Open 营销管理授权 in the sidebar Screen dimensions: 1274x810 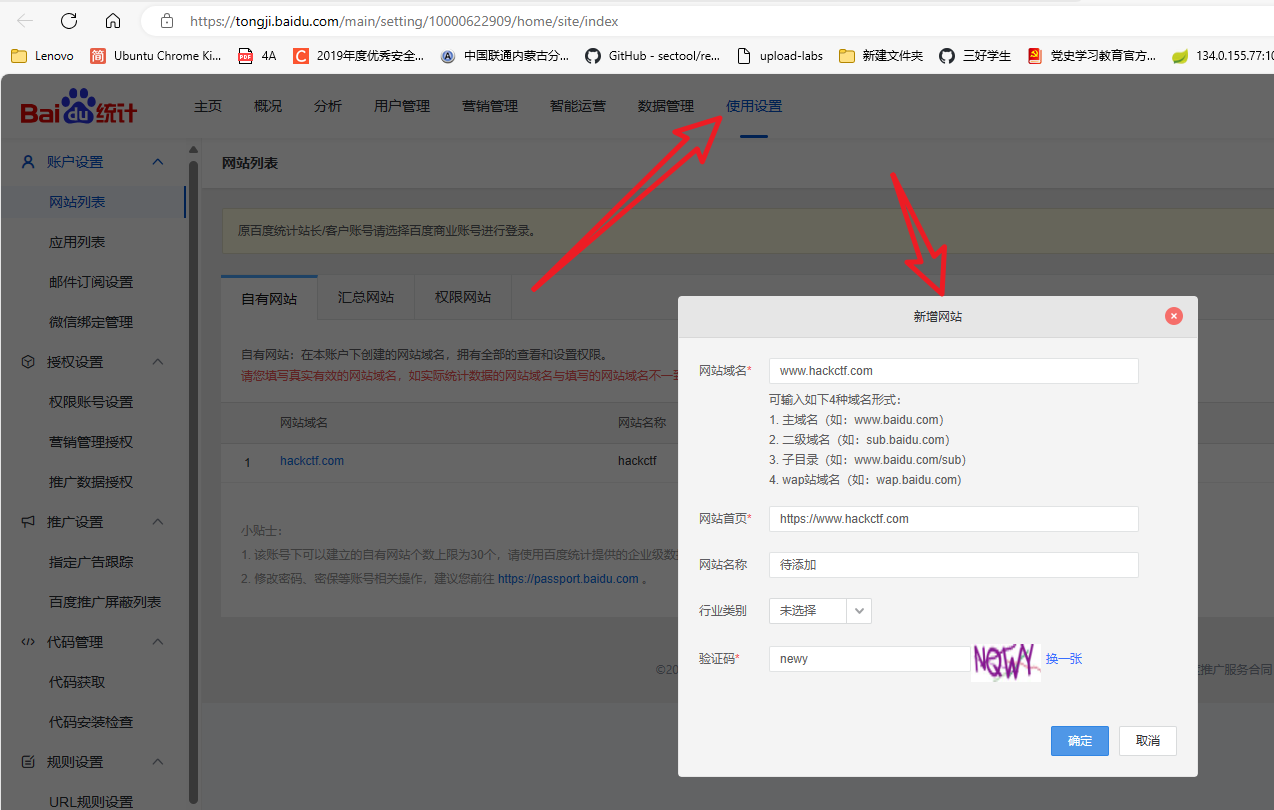pyautogui.click(x=91, y=442)
